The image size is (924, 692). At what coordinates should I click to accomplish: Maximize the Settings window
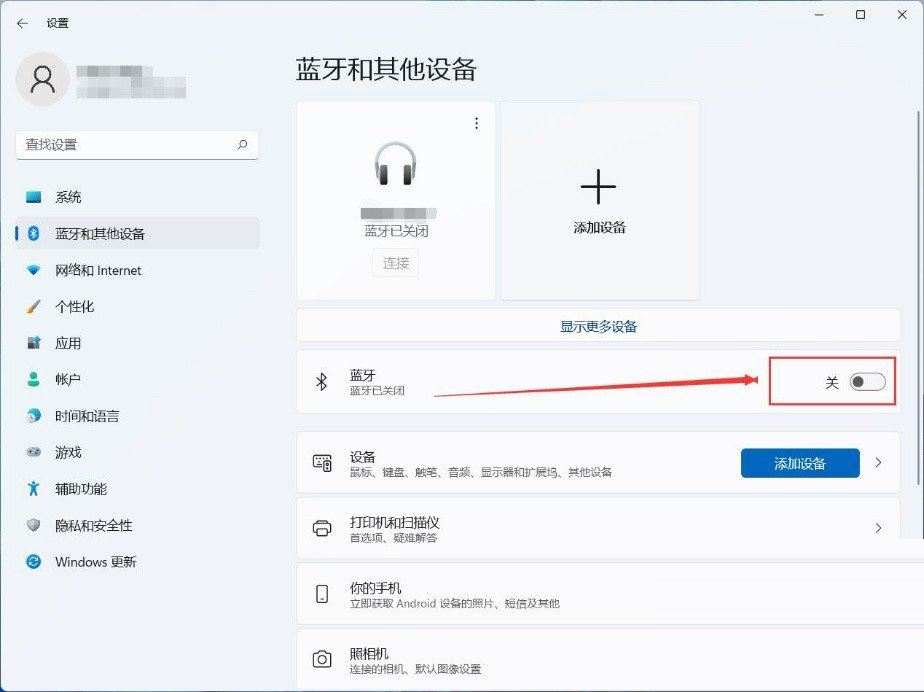click(x=860, y=15)
